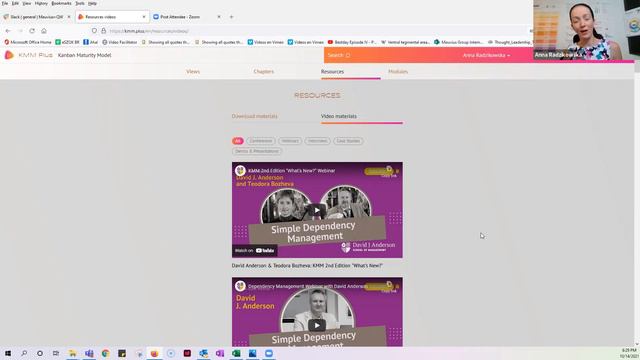This screenshot has height=360, width=640.
Task: Open OneNote from the taskbar
Action: pyautogui.click(x=220, y=353)
